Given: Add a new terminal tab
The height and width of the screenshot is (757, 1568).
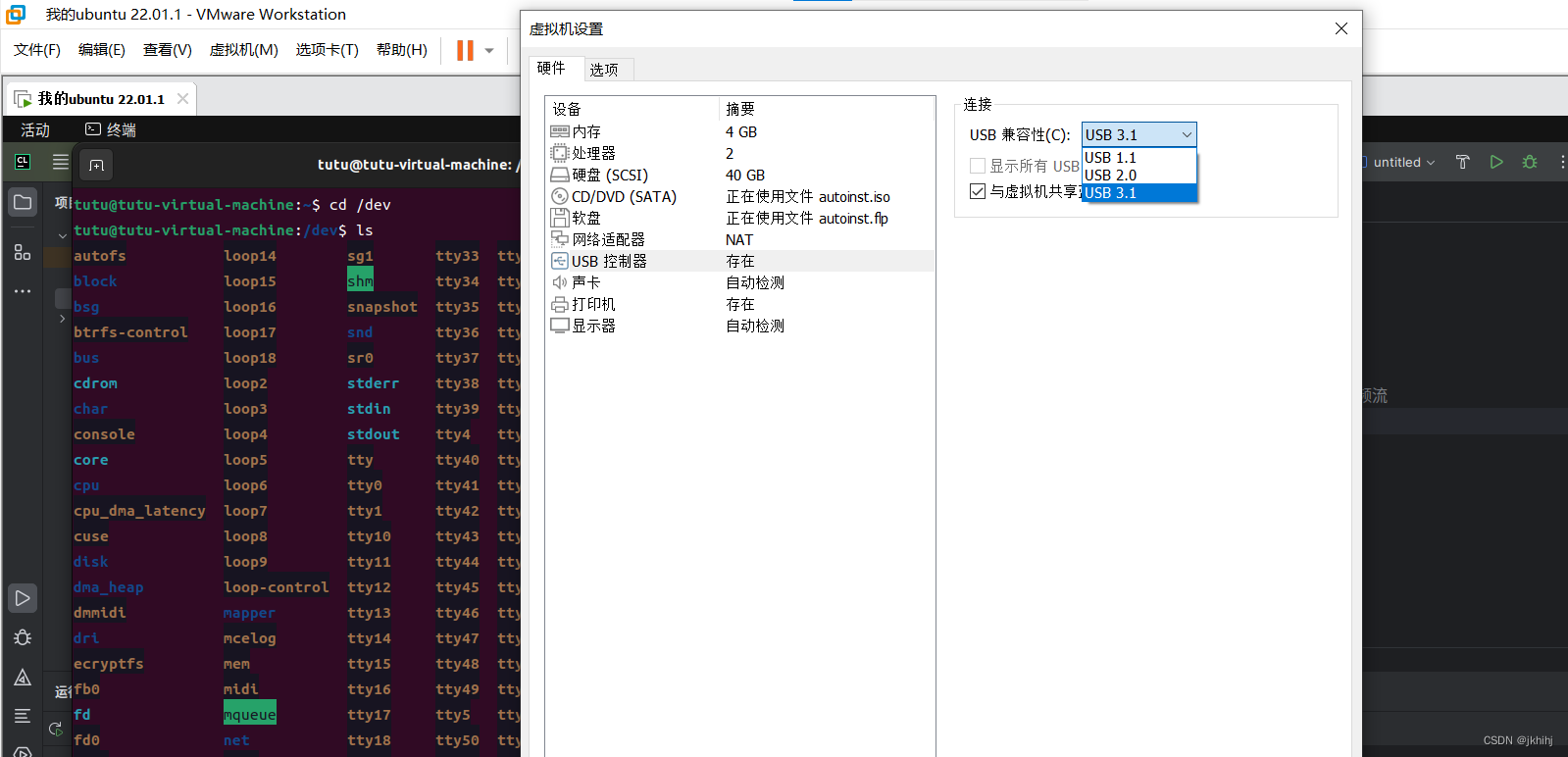Looking at the screenshot, I should (96, 166).
